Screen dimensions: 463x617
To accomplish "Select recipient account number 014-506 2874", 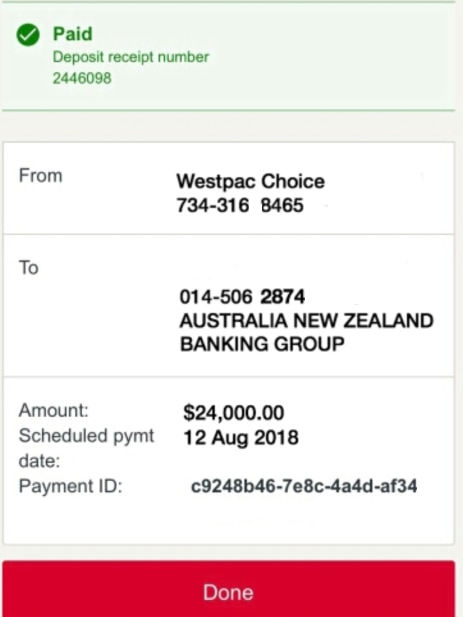I will [242, 297].
